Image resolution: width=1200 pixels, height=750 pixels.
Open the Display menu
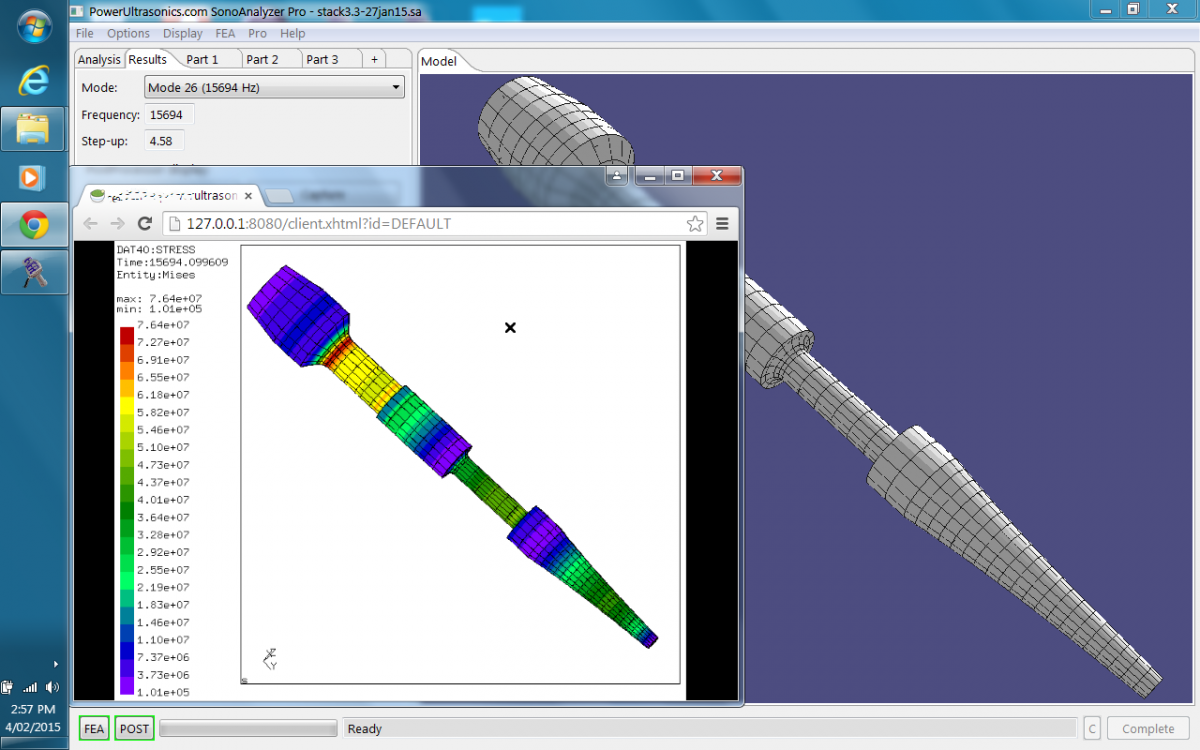point(183,33)
